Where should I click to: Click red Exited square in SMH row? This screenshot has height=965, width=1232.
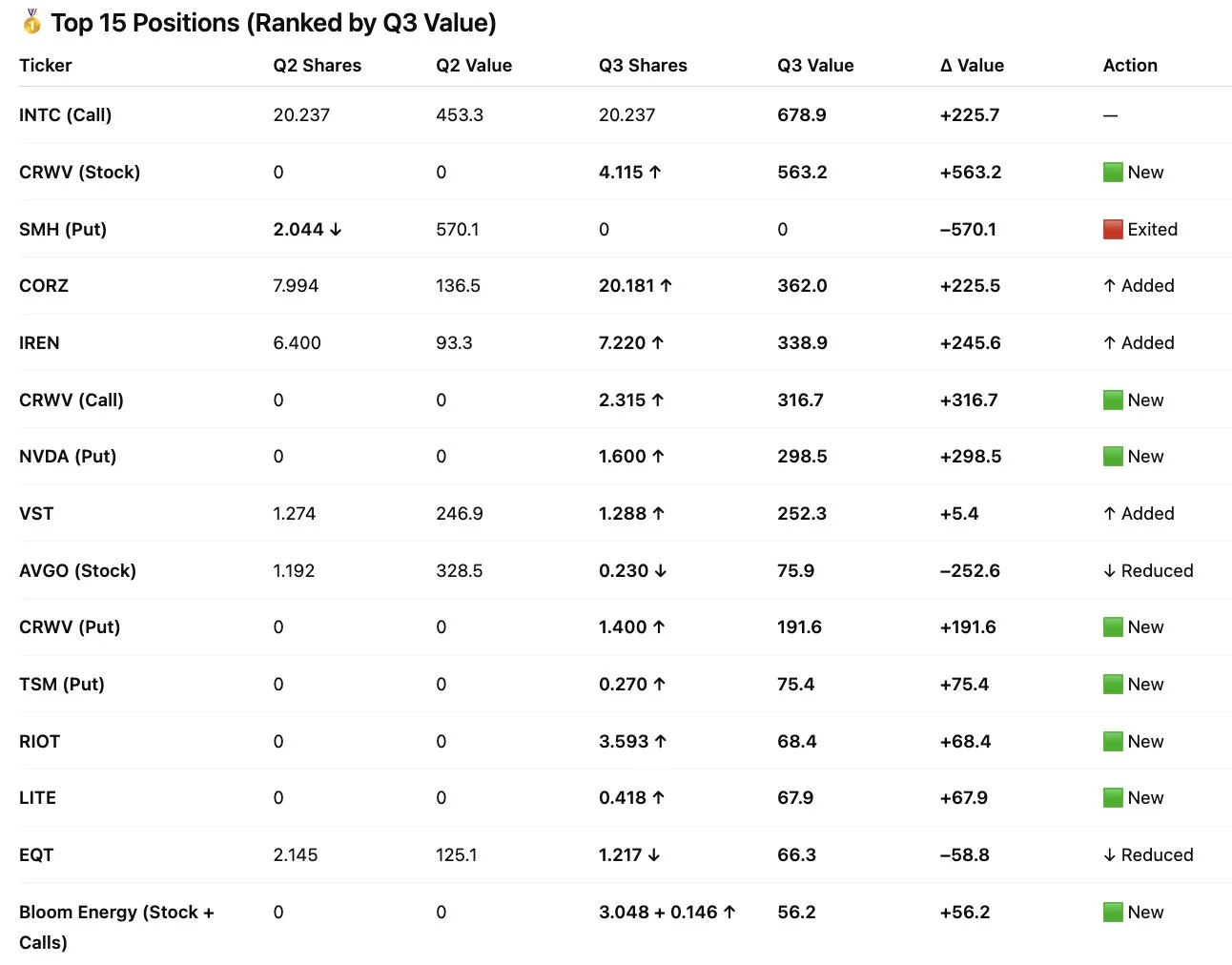click(x=1112, y=229)
